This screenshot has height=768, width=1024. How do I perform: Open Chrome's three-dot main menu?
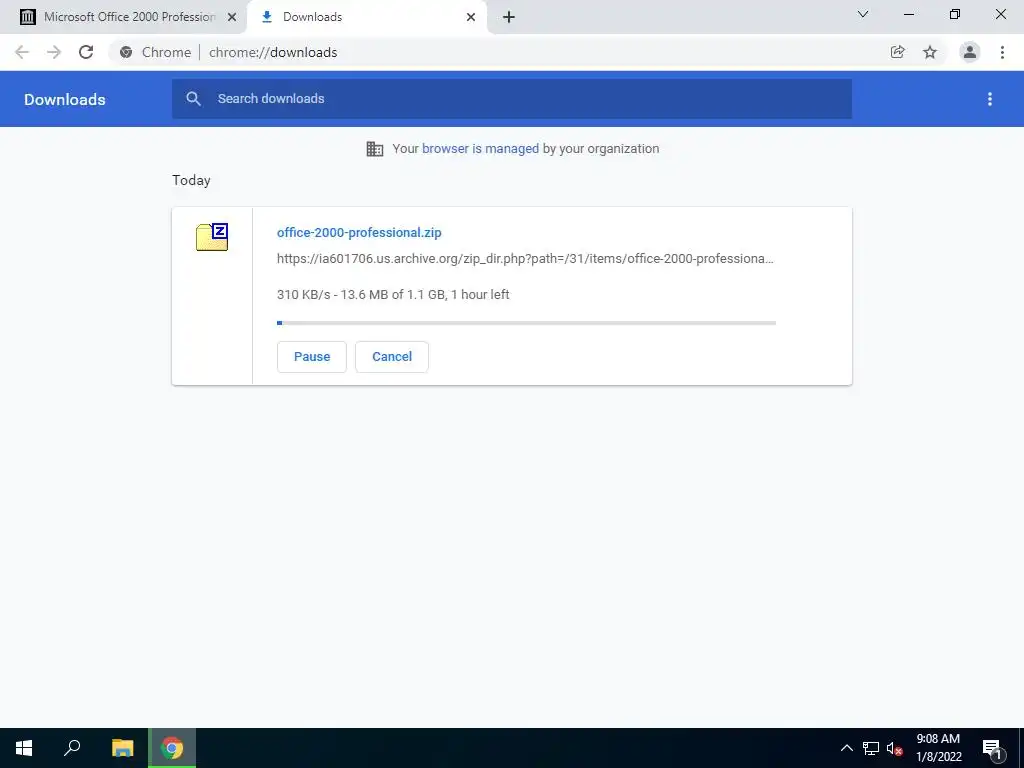click(1002, 52)
